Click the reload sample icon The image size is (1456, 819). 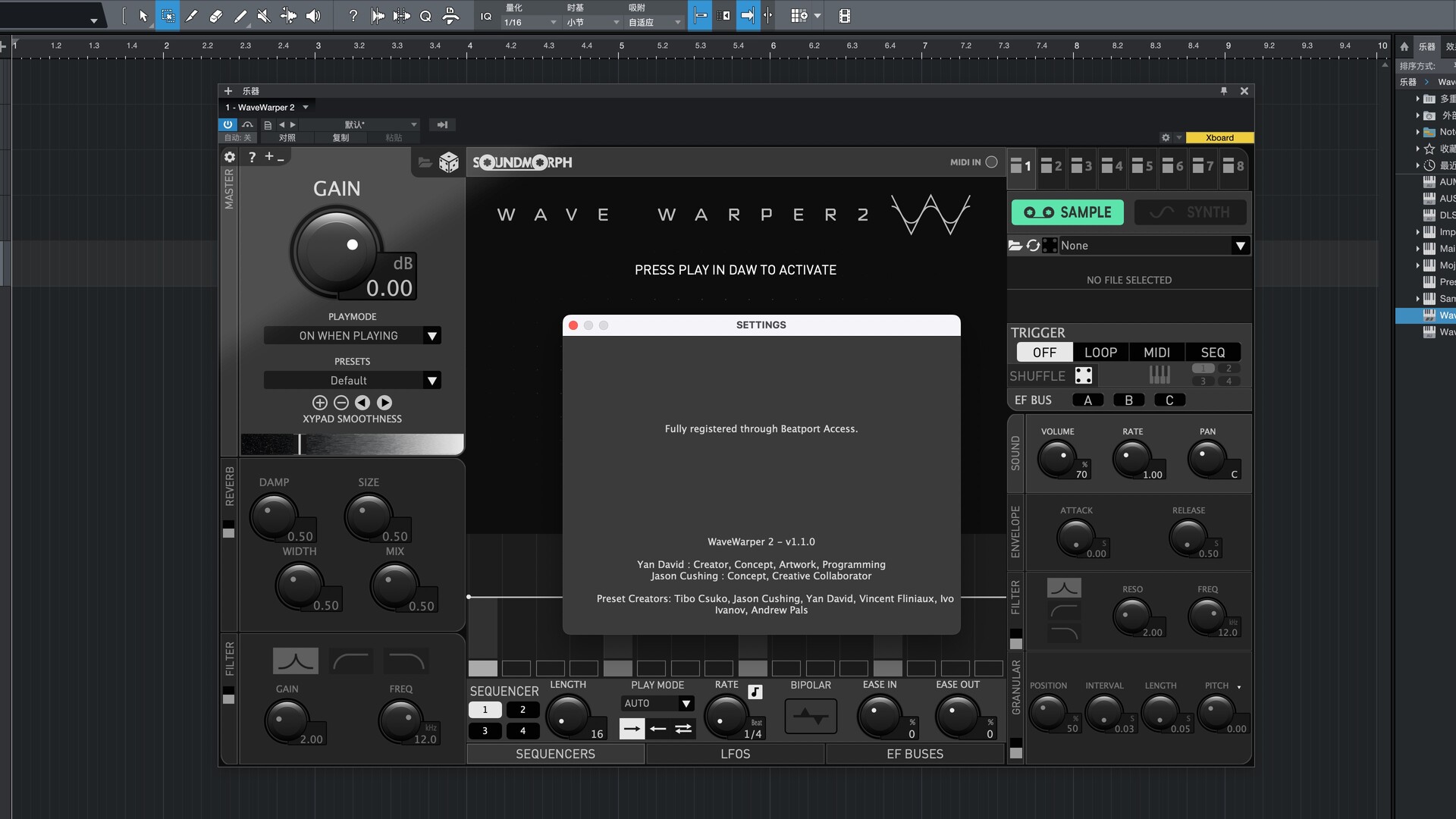click(x=1033, y=246)
